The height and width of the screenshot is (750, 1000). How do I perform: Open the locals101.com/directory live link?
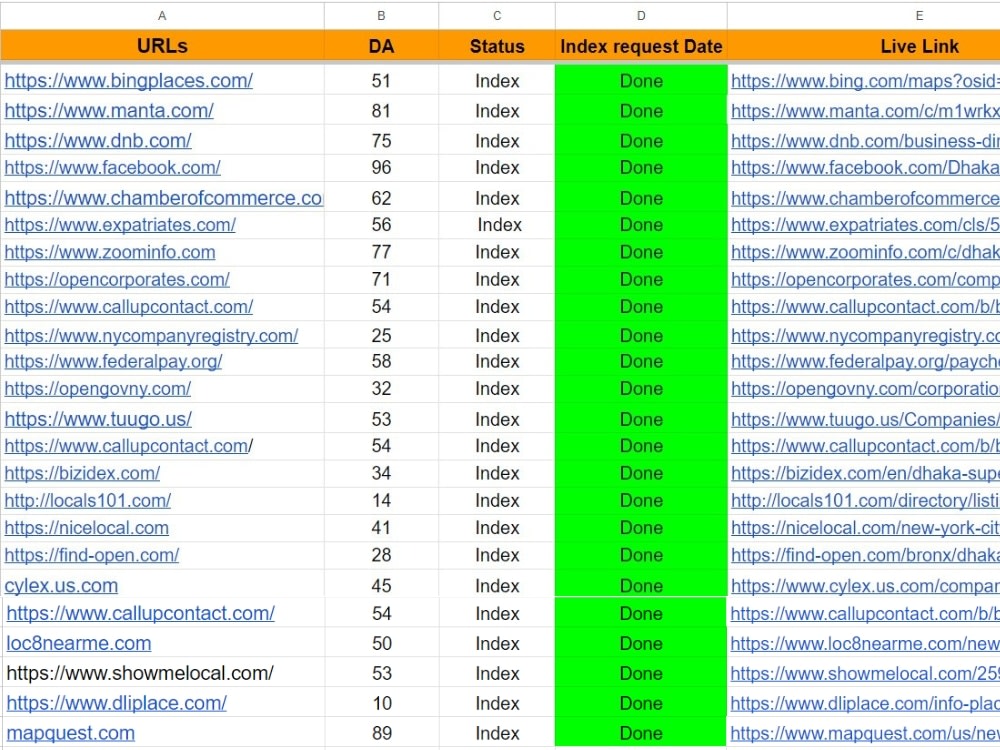click(865, 501)
